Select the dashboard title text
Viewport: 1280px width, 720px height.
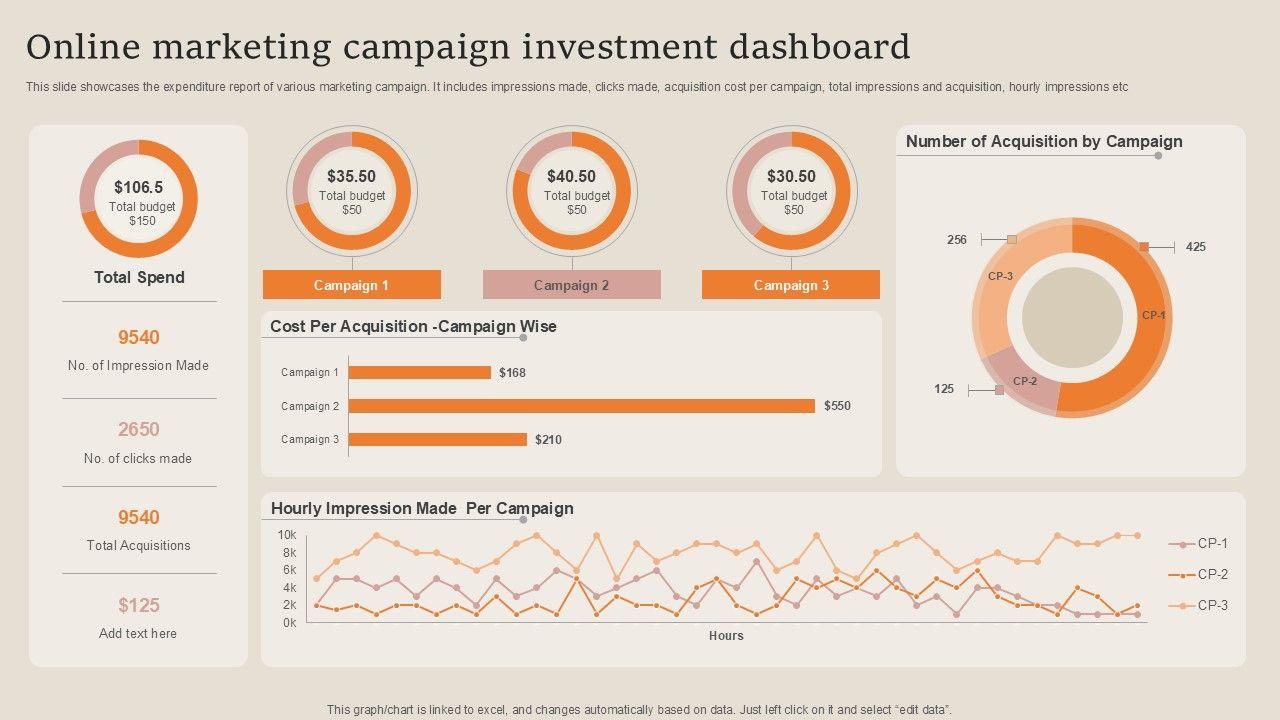[x=468, y=47]
